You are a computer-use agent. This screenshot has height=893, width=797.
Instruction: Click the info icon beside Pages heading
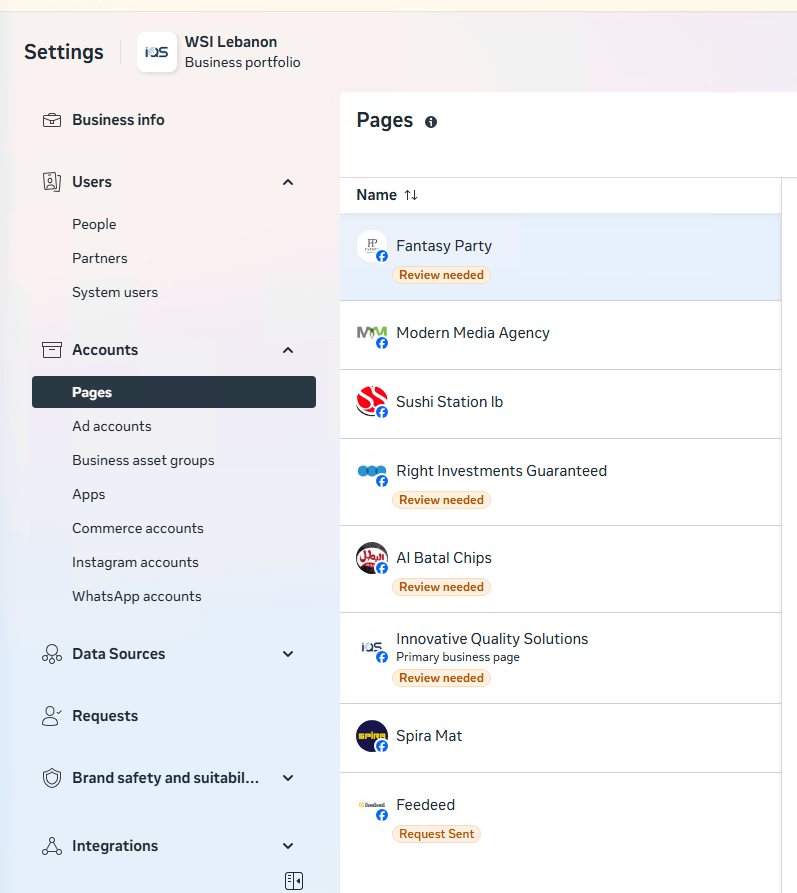tap(431, 122)
